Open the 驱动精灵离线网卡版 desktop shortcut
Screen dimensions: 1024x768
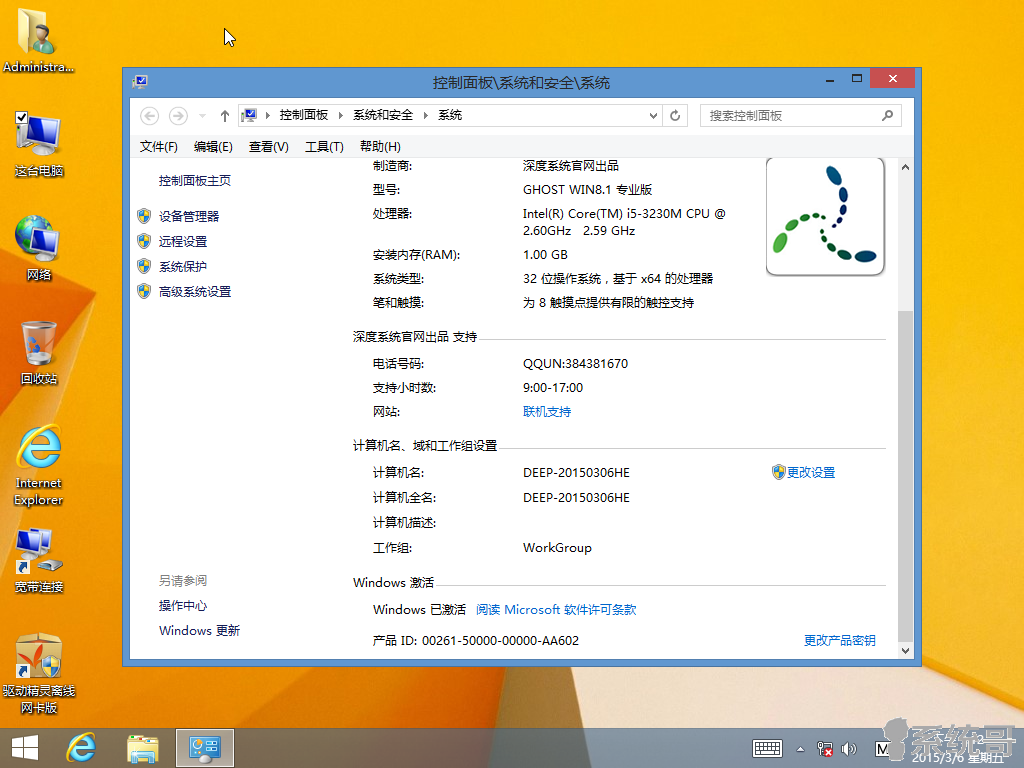point(39,674)
